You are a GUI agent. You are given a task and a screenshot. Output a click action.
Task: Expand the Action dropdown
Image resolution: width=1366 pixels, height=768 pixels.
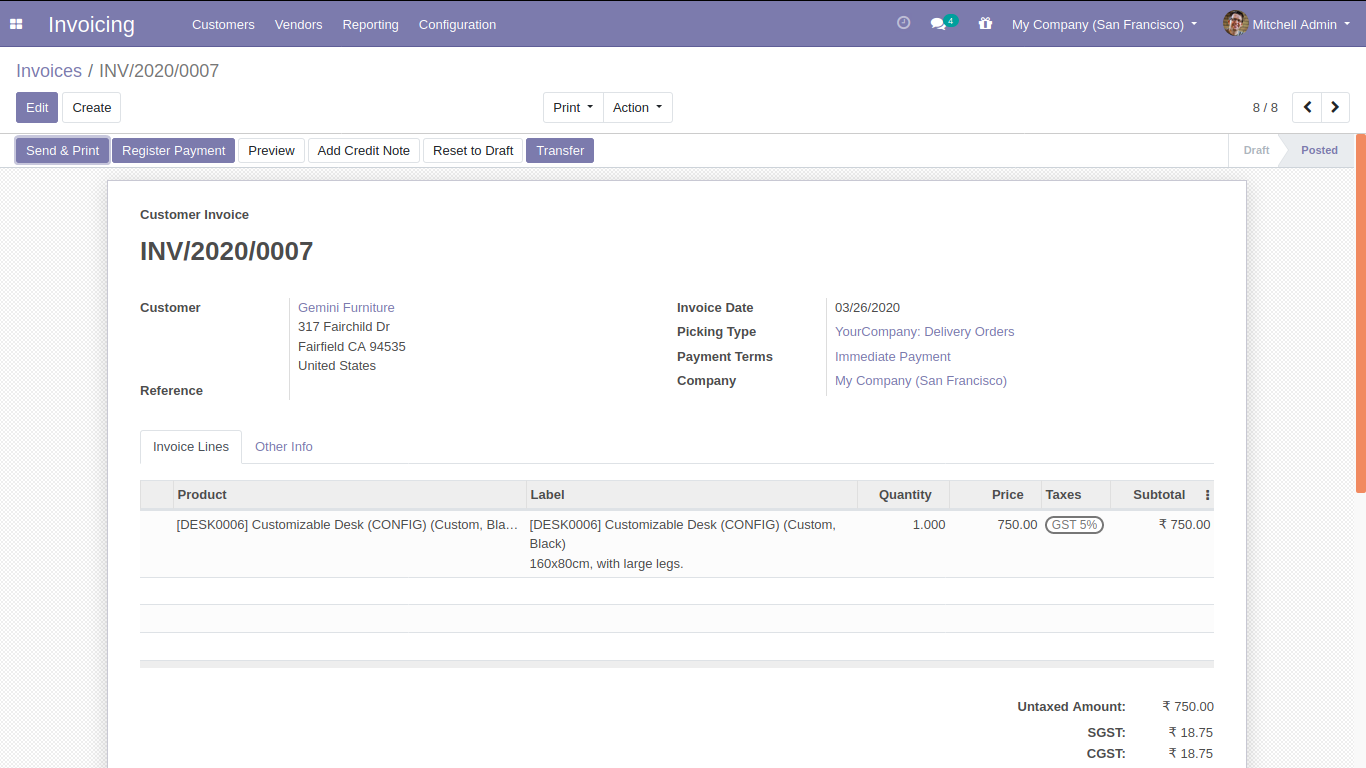(x=637, y=107)
